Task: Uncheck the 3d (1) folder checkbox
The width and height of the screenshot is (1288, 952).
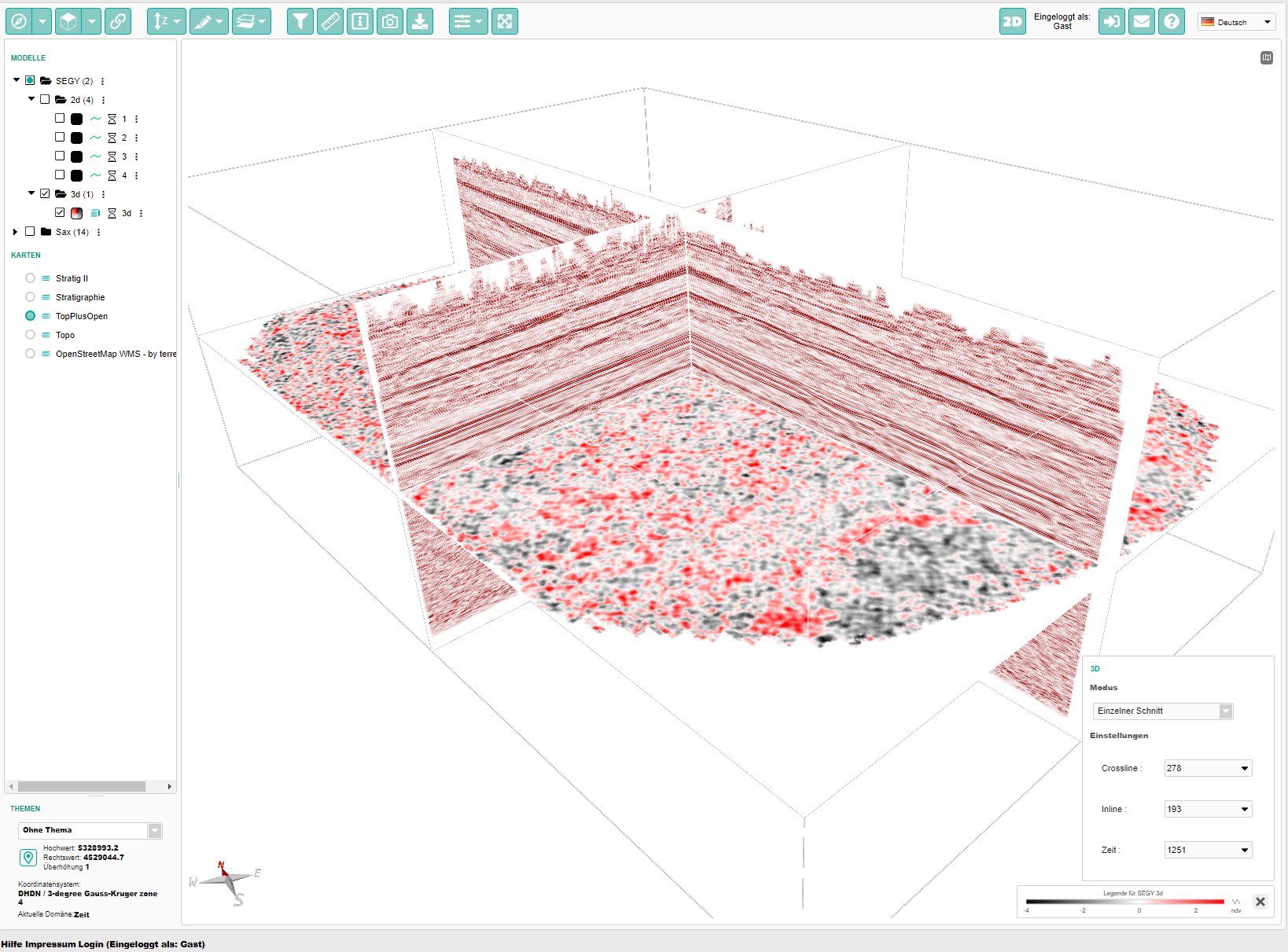Action: point(45,194)
